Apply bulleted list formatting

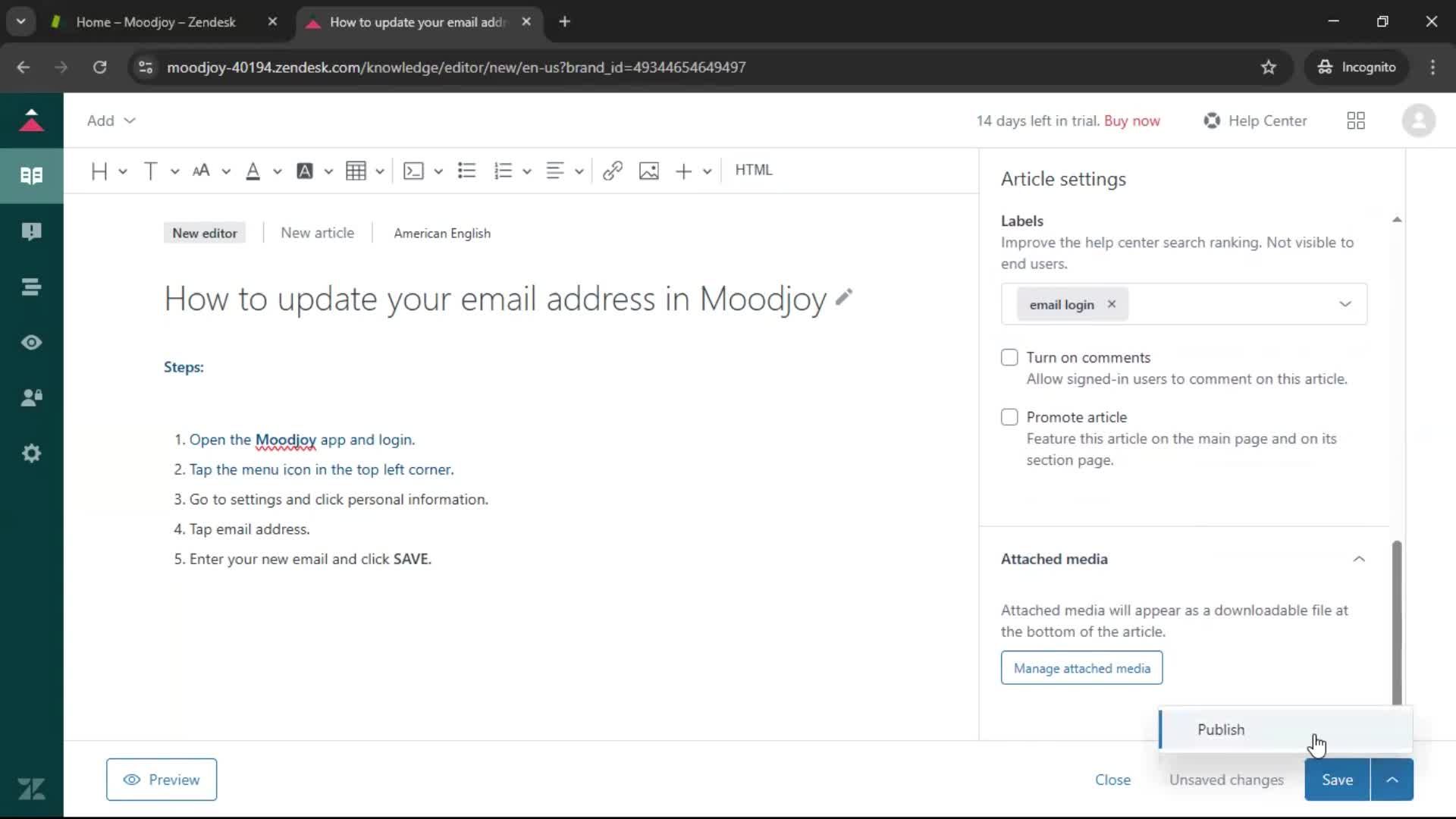467,171
